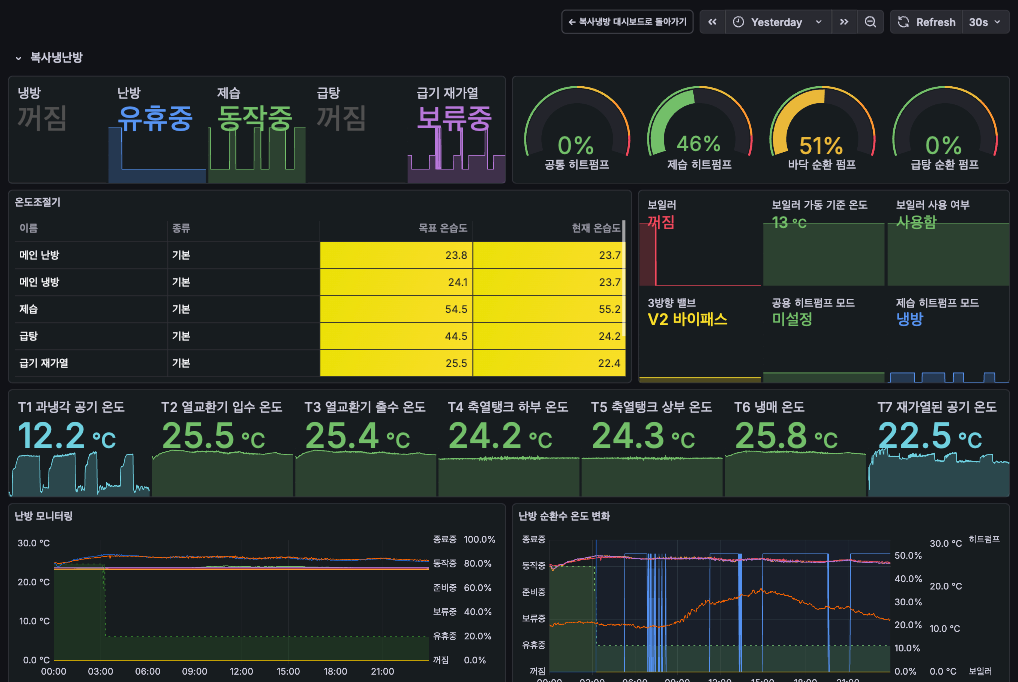1018x682 pixels.
Task: Shift the time range backward
Action: click(x=712, y=22)
